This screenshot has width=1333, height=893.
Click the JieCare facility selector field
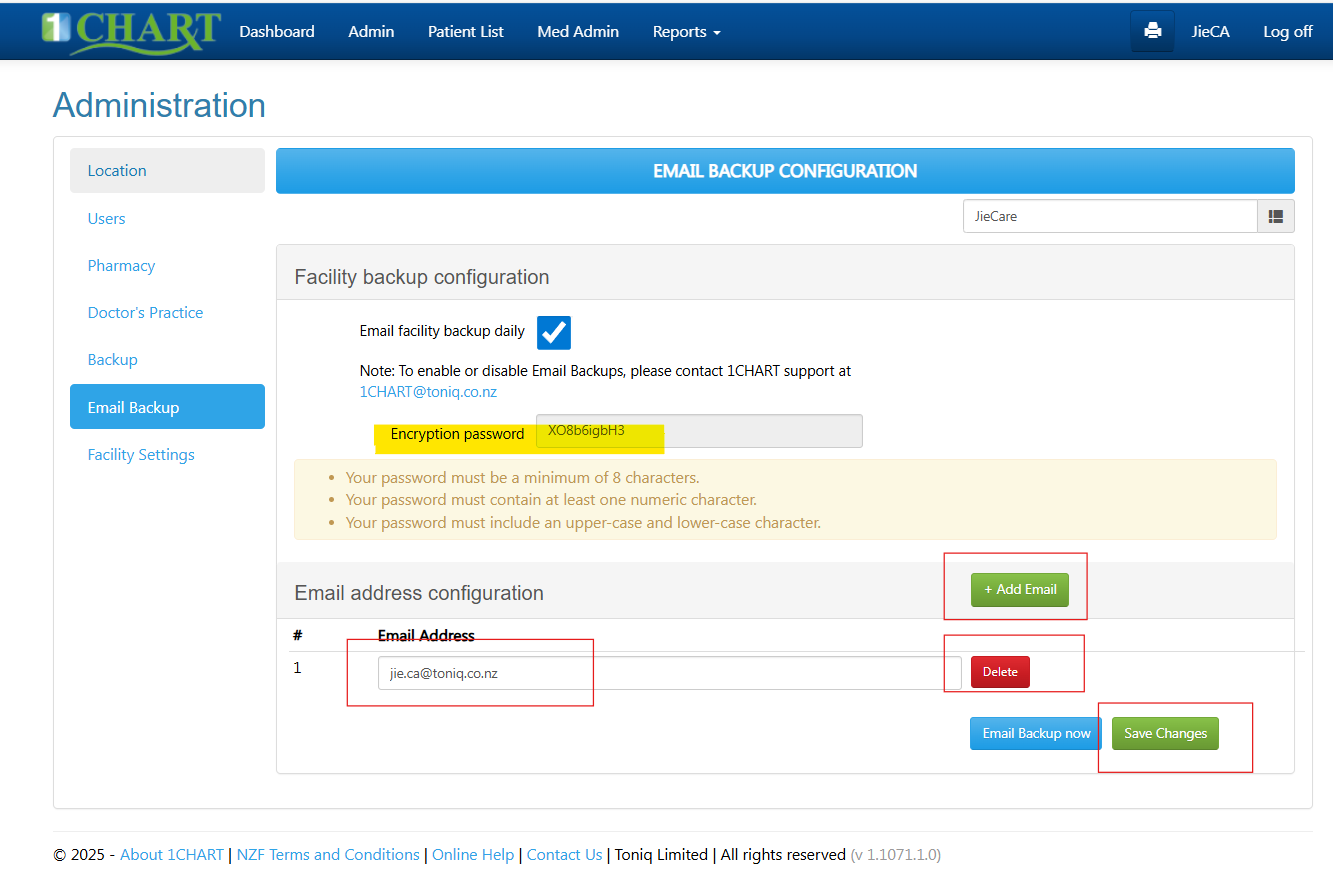coord(1110,216)
